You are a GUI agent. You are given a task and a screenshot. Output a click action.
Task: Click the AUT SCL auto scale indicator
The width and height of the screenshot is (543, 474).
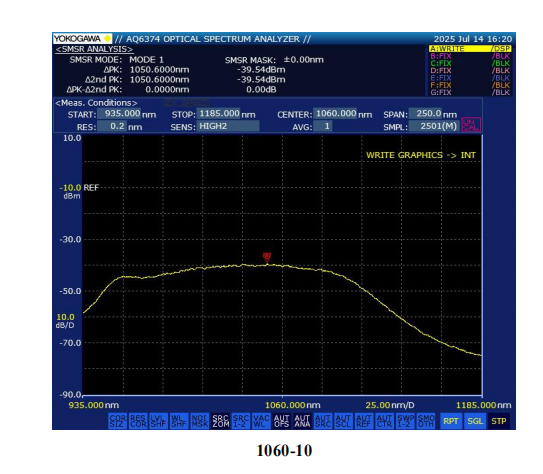pos(343,421)
